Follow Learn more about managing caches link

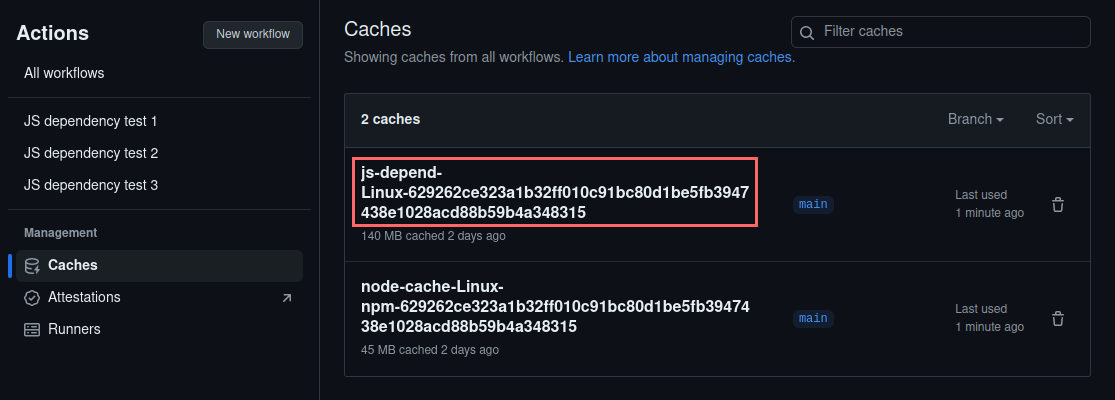pos(681,58)
